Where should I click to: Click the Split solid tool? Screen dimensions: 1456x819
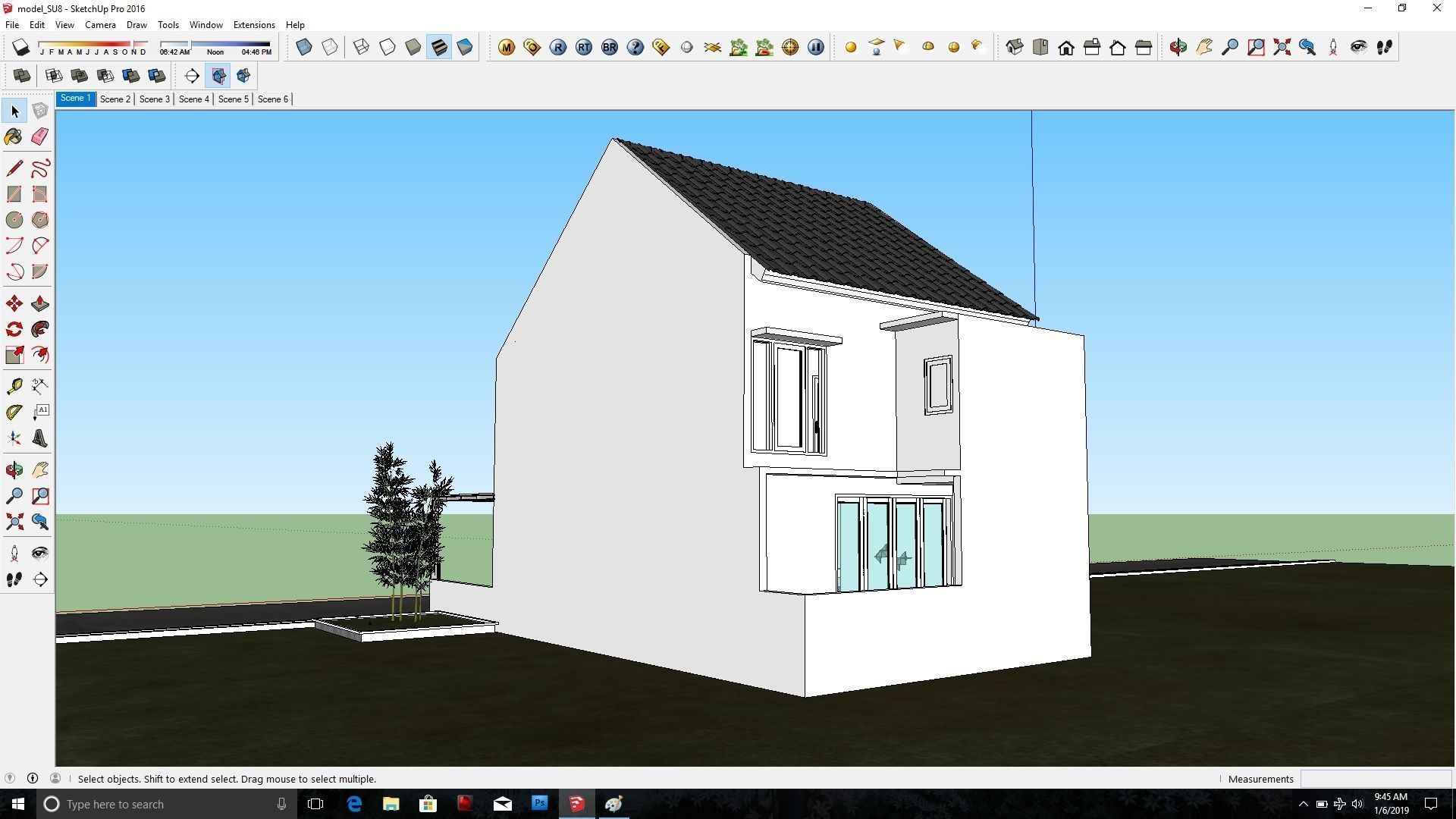coord(157,76)
